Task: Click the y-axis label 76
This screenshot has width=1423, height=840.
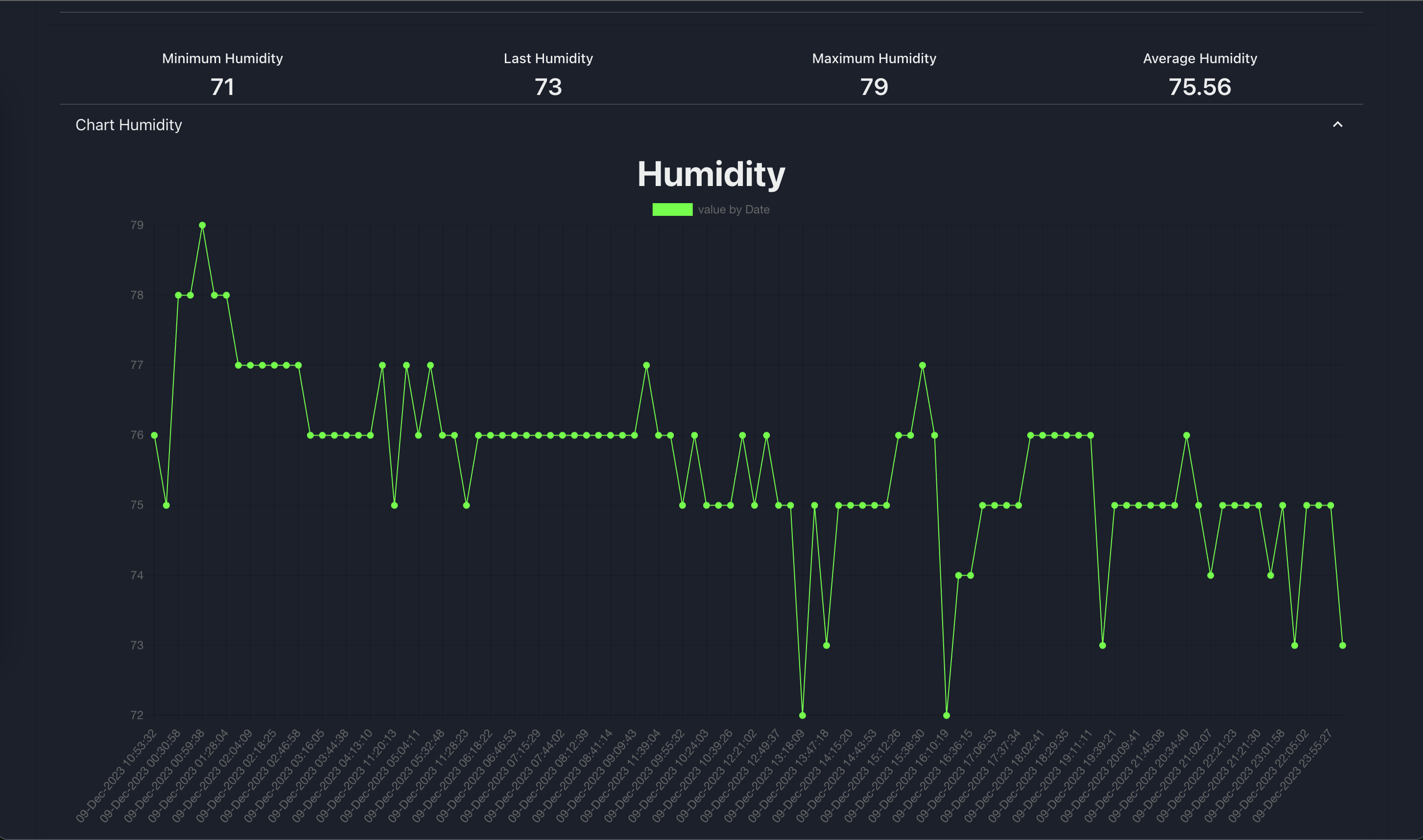Action: (x=137, y=435)
